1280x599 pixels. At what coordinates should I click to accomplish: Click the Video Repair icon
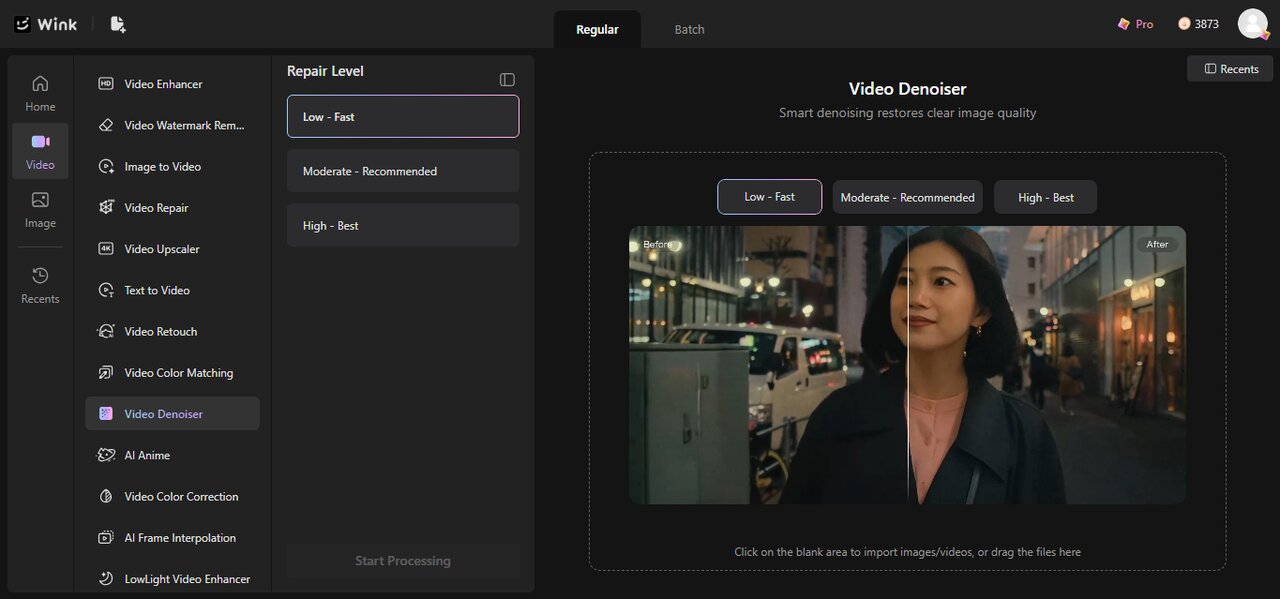[106, 207]
